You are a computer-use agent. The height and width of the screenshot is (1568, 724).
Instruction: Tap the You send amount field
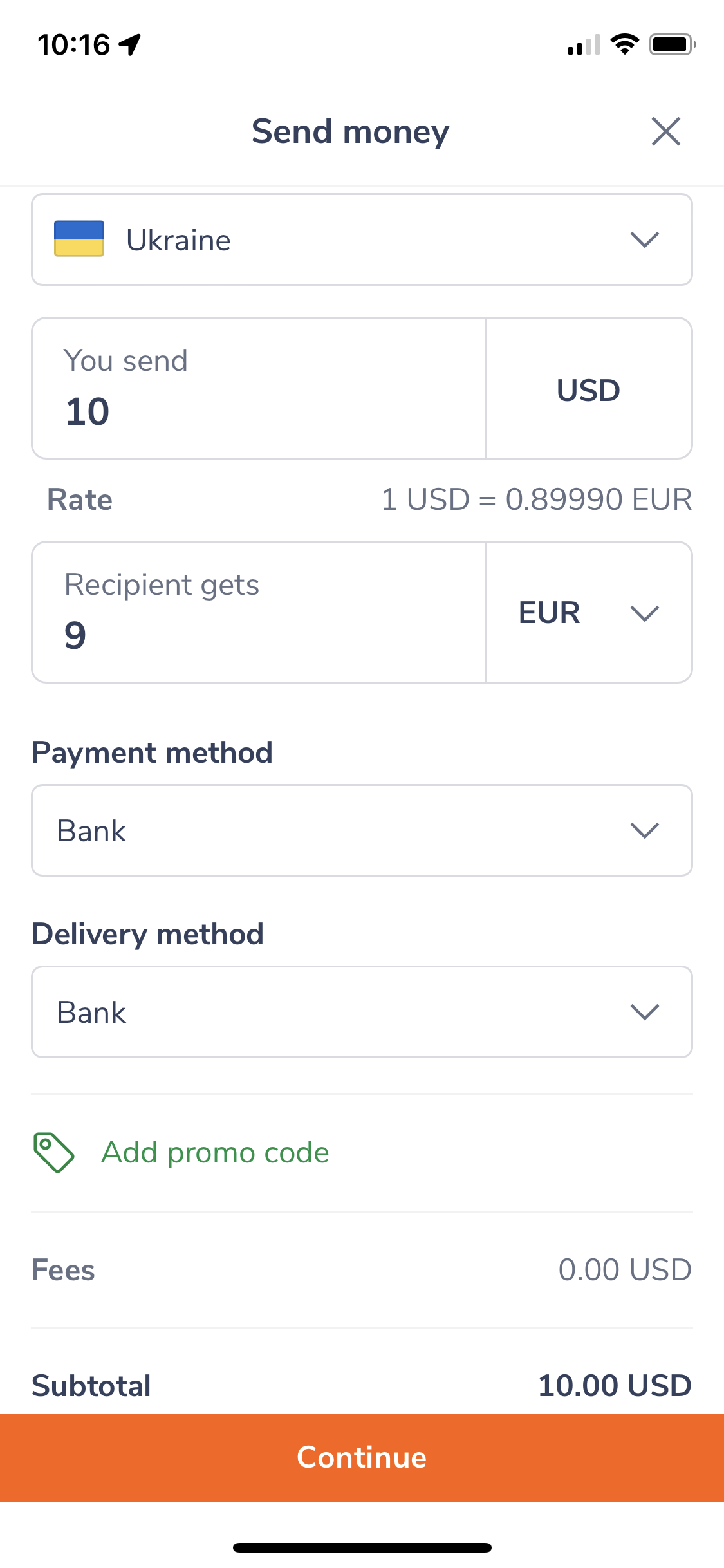click(257, 389)
